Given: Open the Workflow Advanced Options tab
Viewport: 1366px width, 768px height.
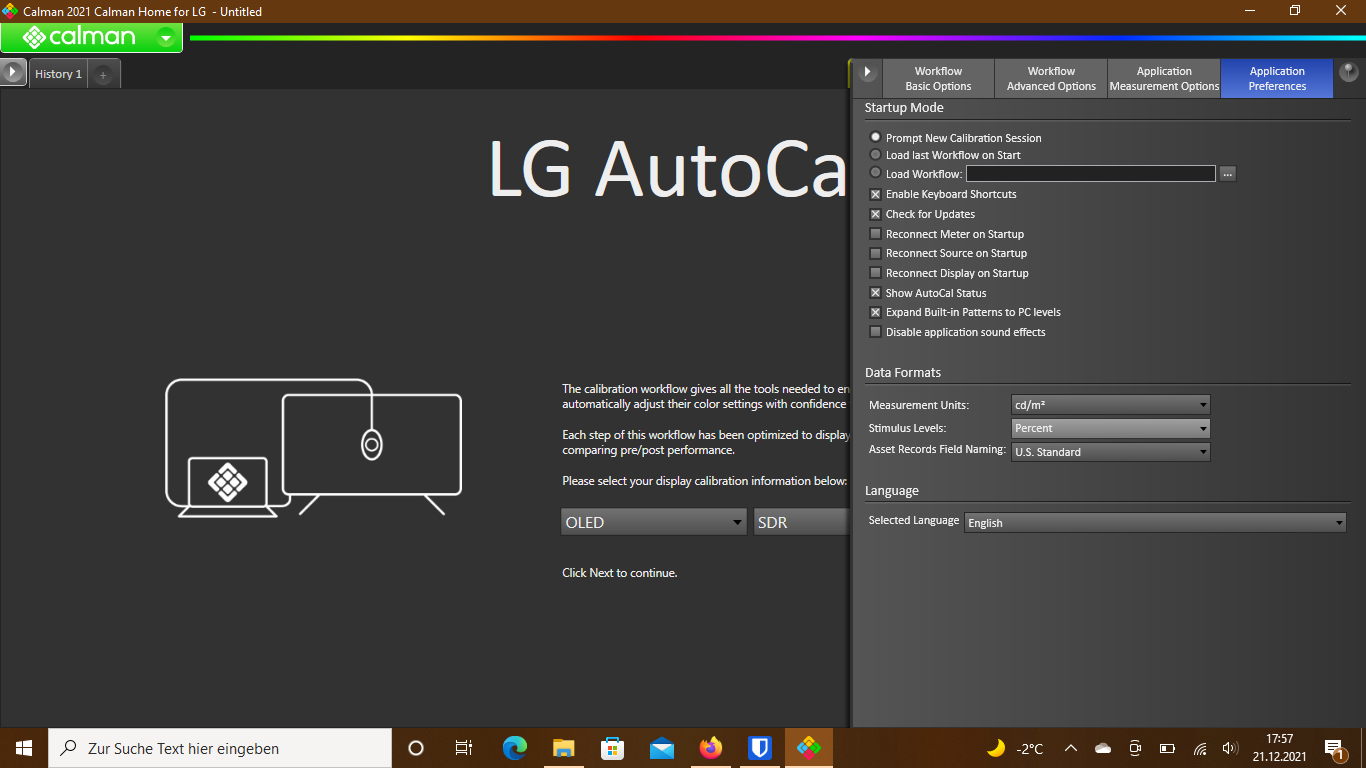Looking at the screenshot, I should point(1051,79).
